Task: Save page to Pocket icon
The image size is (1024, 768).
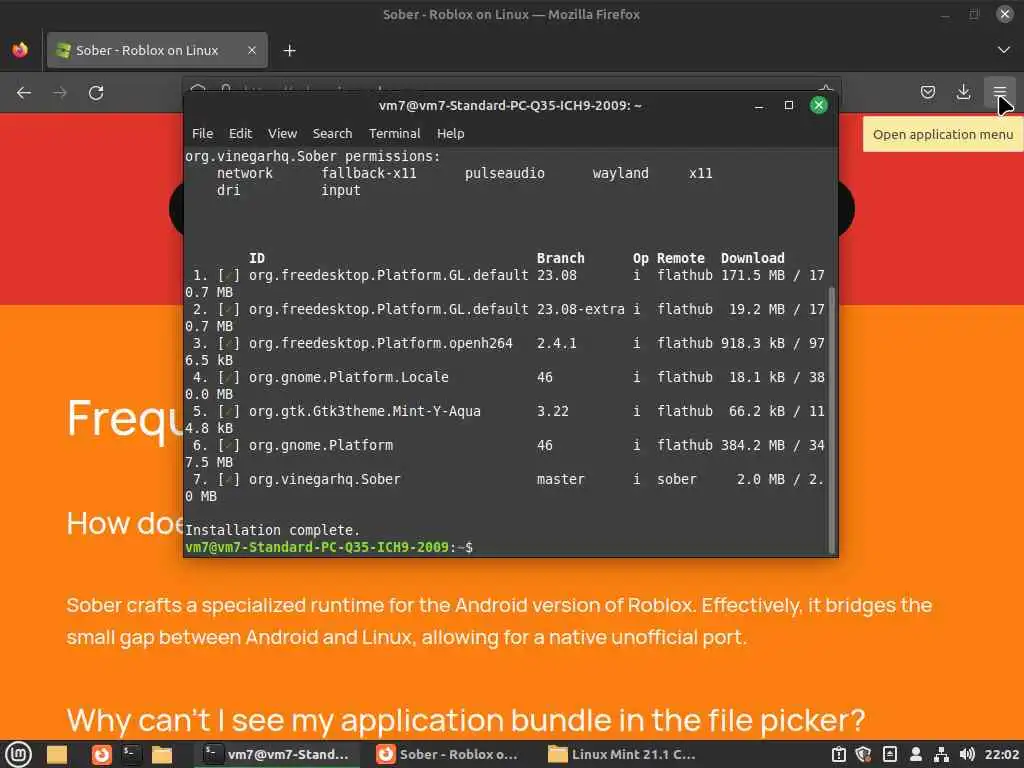Action: tap(928, 92)
